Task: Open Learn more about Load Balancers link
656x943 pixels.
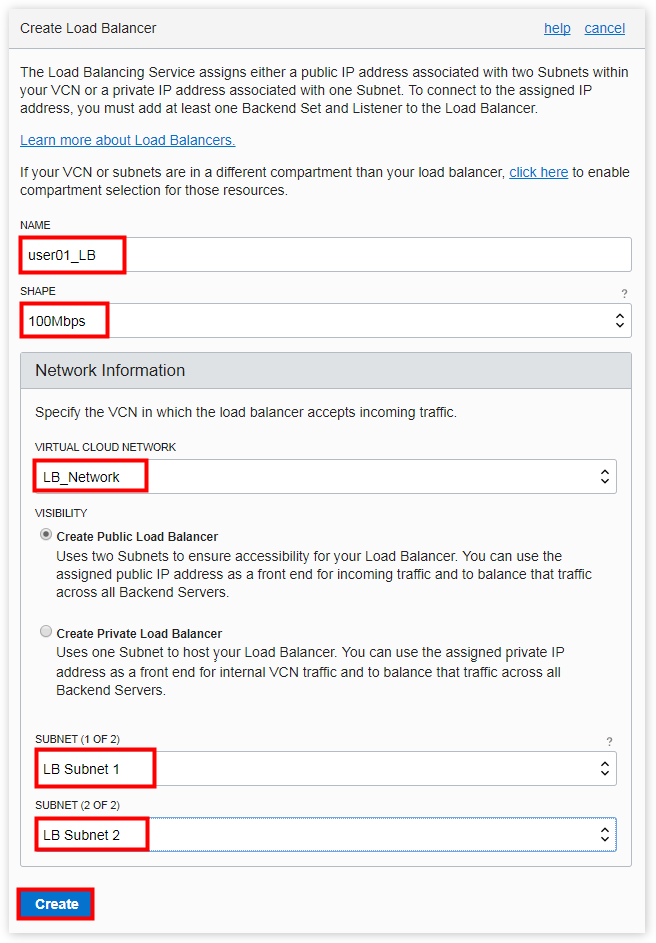Action: (x=128, y=140)
